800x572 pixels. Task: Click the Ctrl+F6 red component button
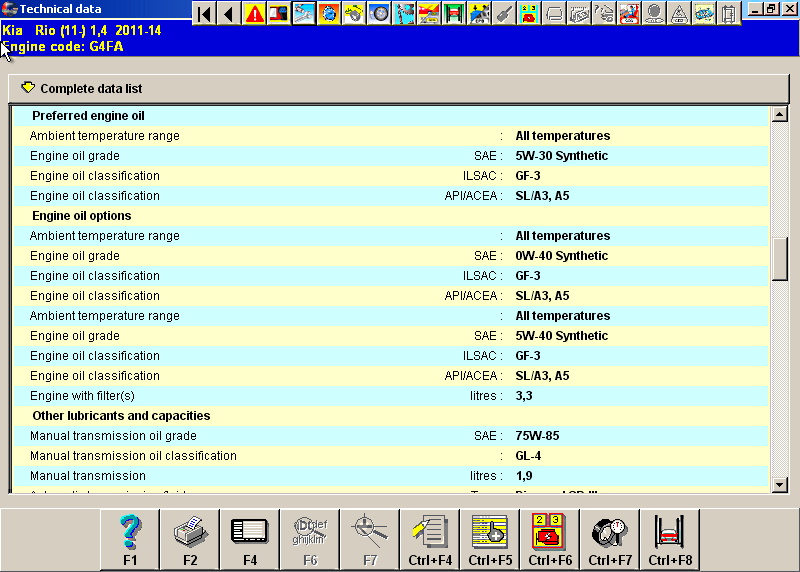(550, 539)
